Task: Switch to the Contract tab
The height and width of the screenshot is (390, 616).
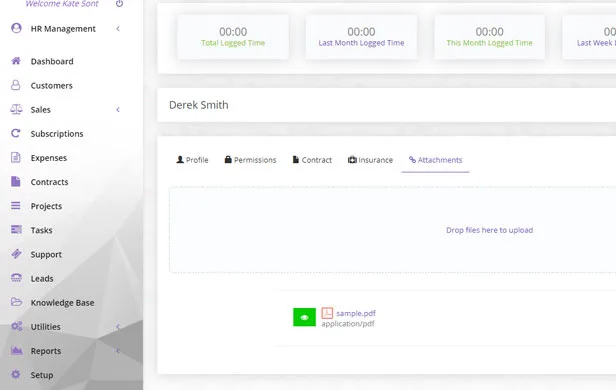Action: click(x=312, y=160)
